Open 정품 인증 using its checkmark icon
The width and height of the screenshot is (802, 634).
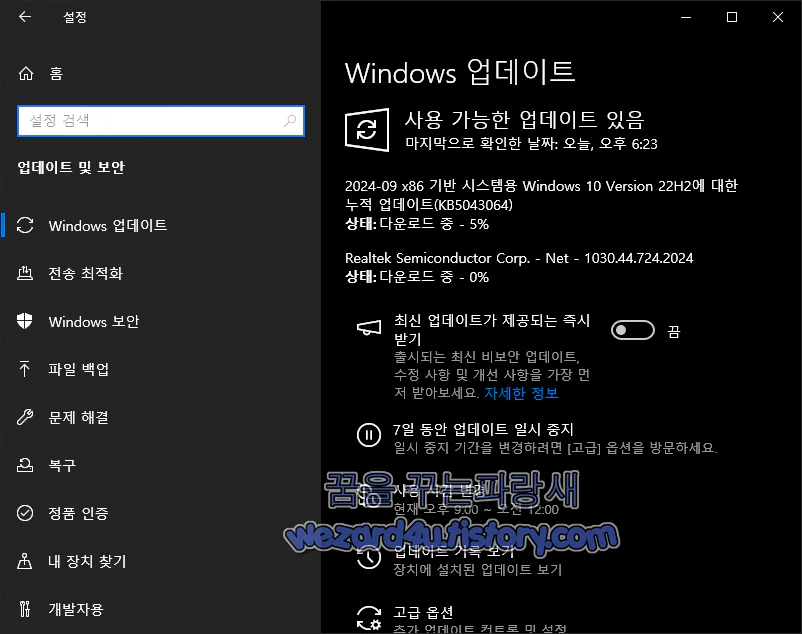tap(25, 513)
